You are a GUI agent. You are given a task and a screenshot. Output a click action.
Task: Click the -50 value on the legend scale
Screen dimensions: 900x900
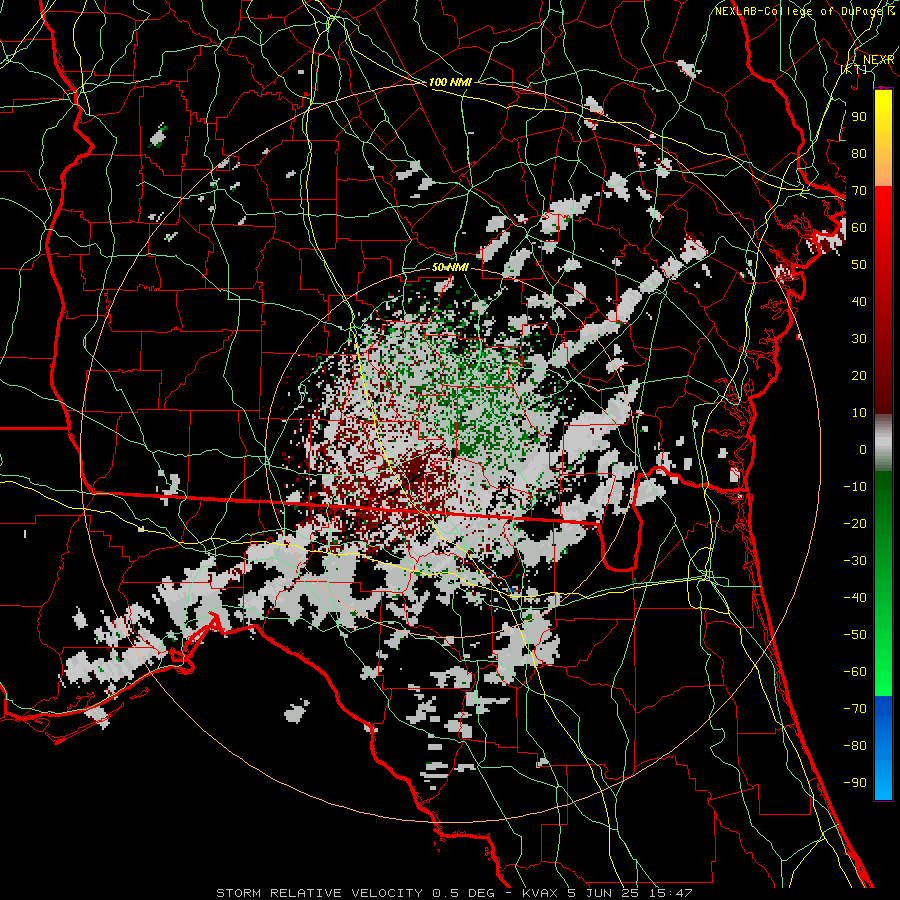pyautogui.click(x=855, y=635)
